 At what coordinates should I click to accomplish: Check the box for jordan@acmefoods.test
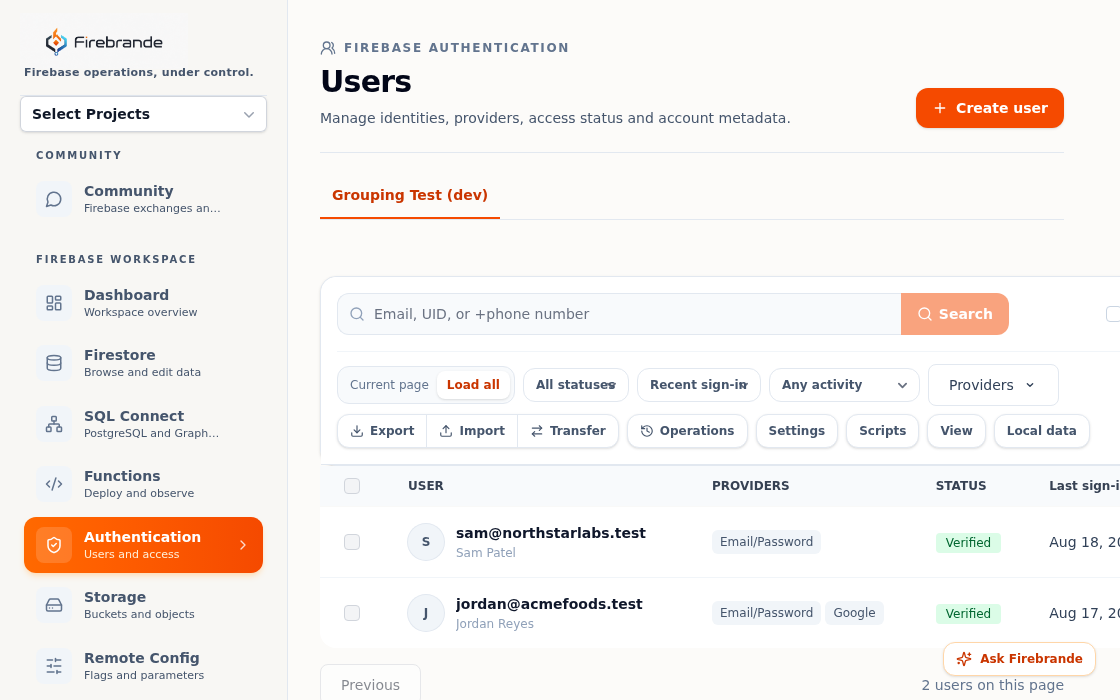pos(352,613)
